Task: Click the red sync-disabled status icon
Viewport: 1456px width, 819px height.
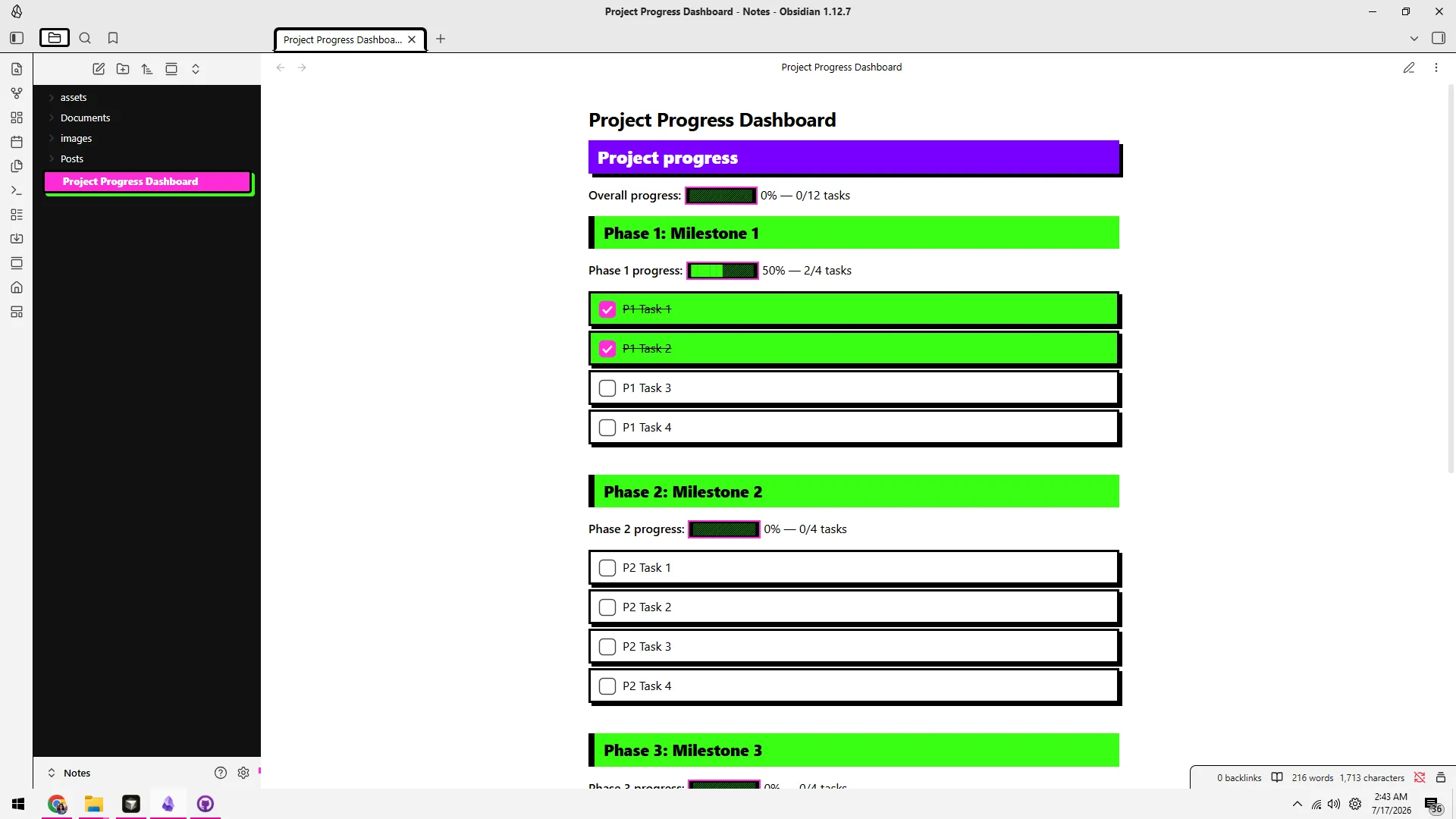Action: click(1420, 777)
